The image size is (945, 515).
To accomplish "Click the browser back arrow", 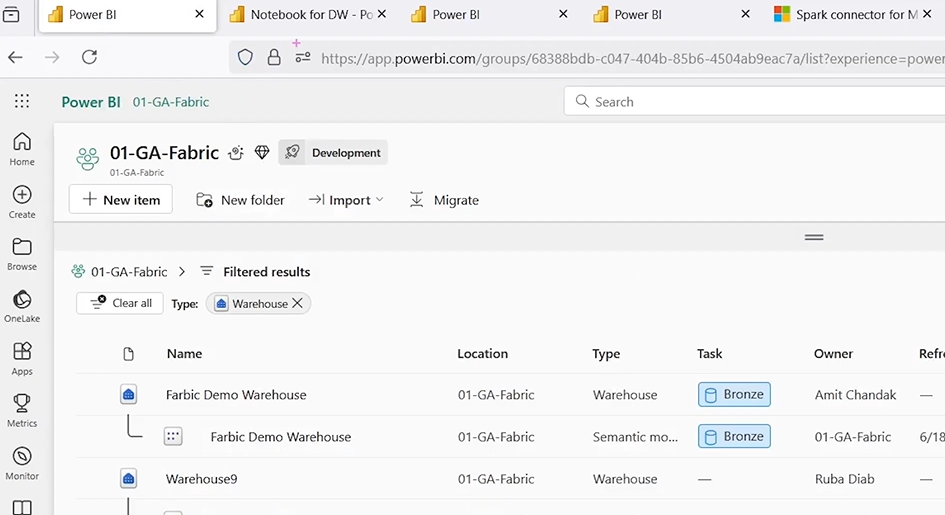I will pyautogui.click(x=15, y=57).
